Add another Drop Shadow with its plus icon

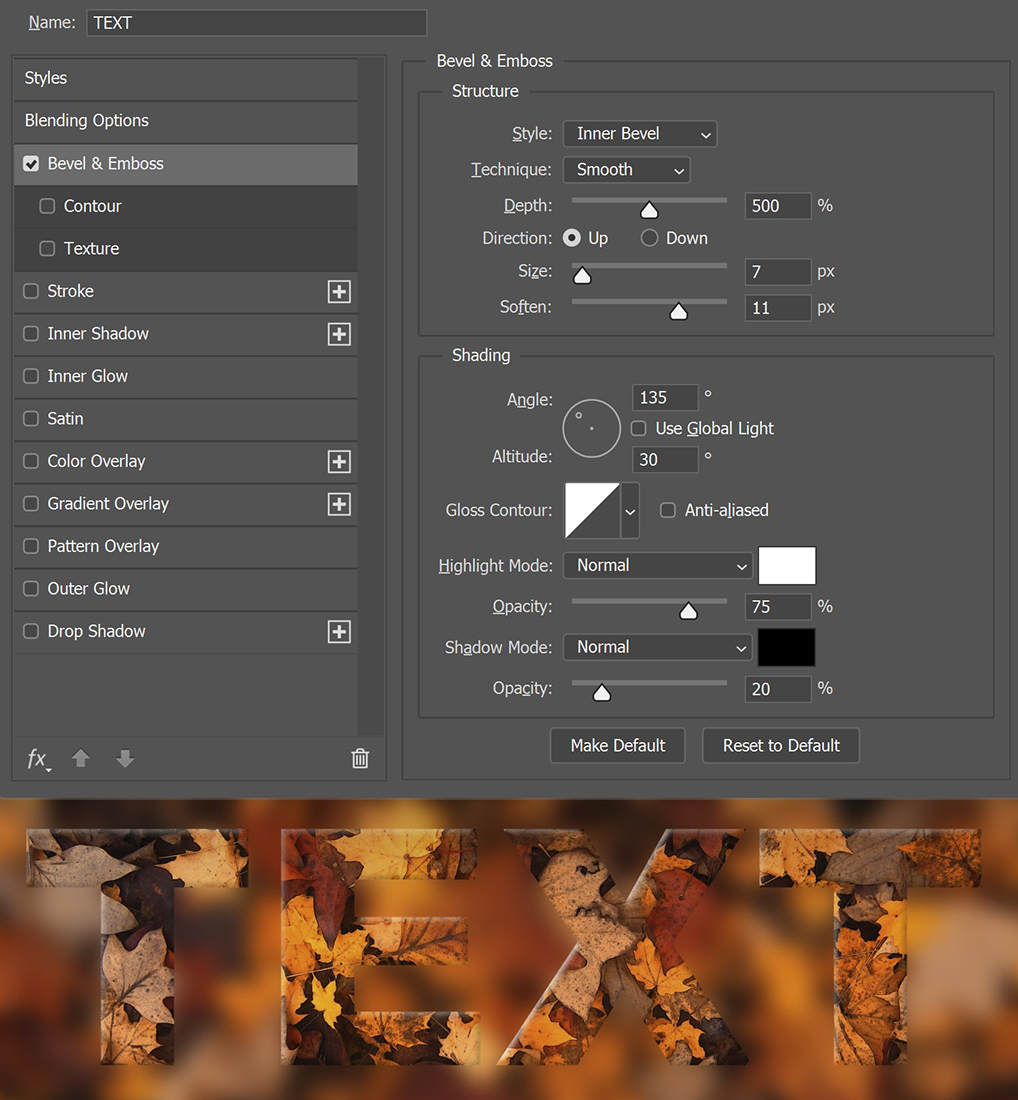click(x=339, y=631)
